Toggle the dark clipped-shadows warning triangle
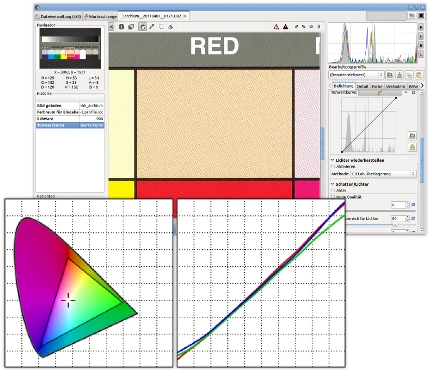430x372 pixels. [x=286, y=27]
